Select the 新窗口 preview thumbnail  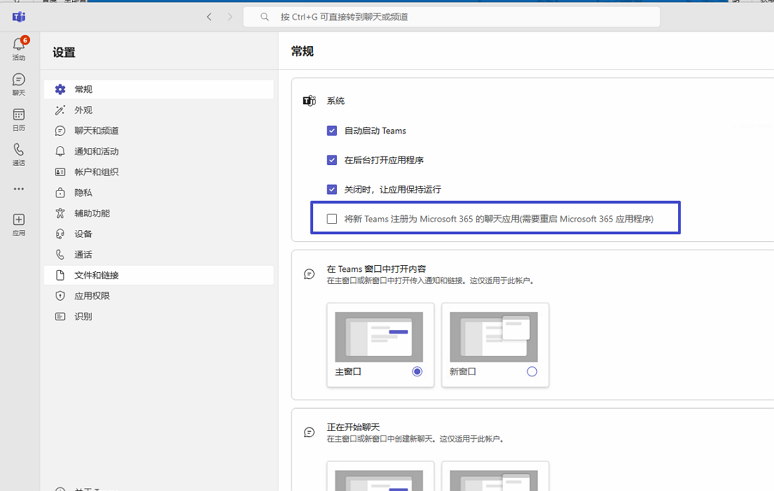pyautogui.click(x=494, y=337)
